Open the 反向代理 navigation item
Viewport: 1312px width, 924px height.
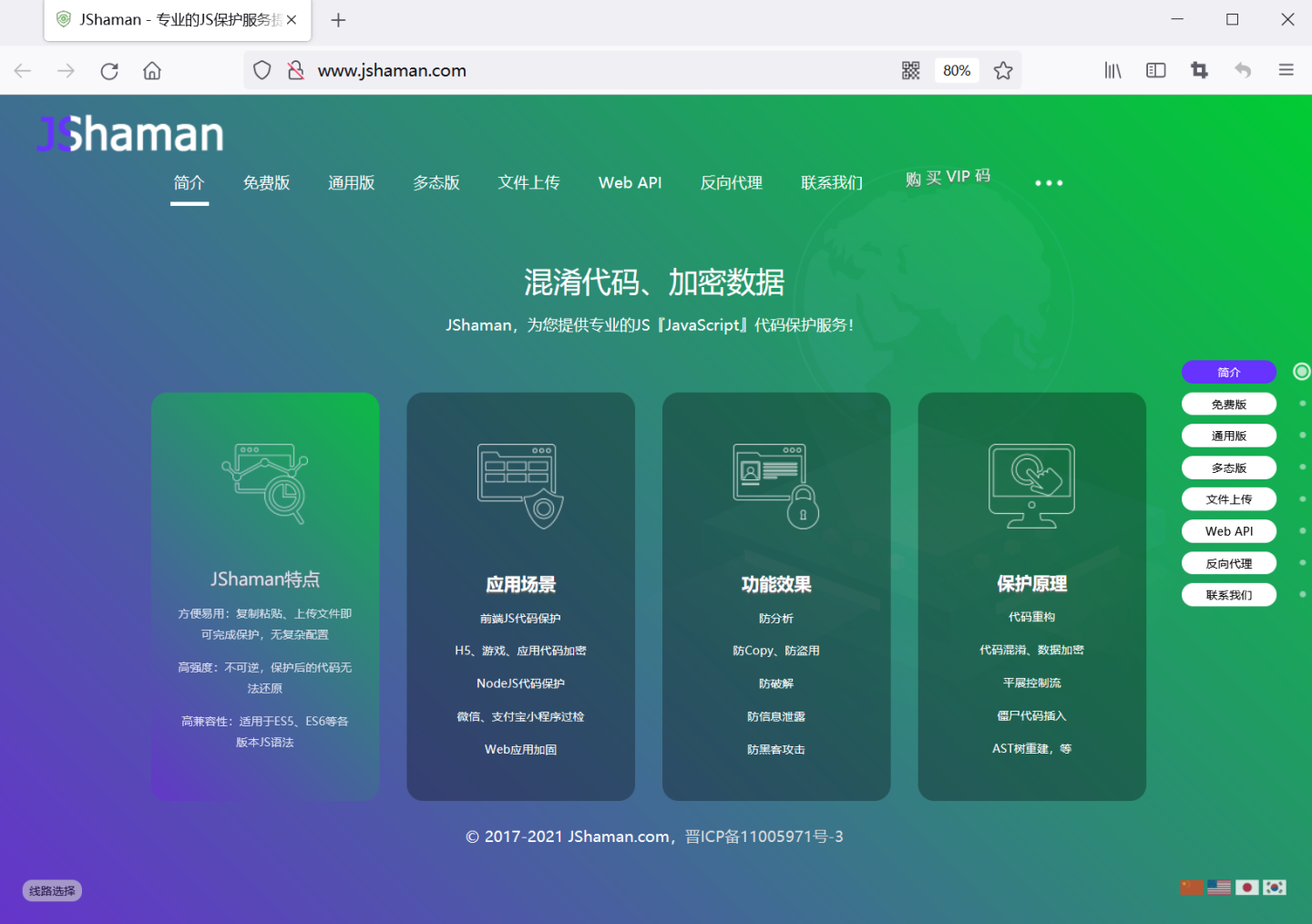coord(732,183)
